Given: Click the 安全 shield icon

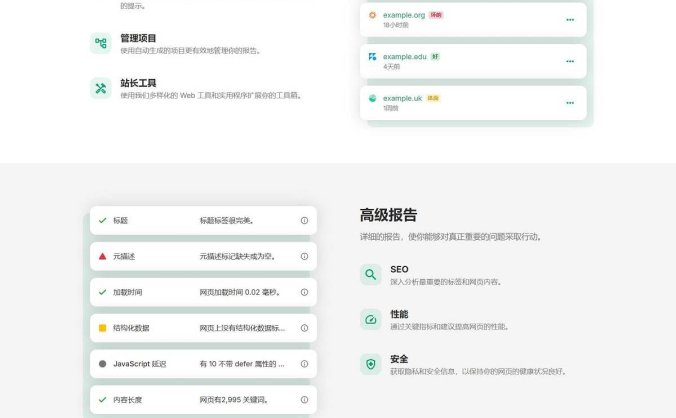Looking at the screenshot, I should pos(371,364).
